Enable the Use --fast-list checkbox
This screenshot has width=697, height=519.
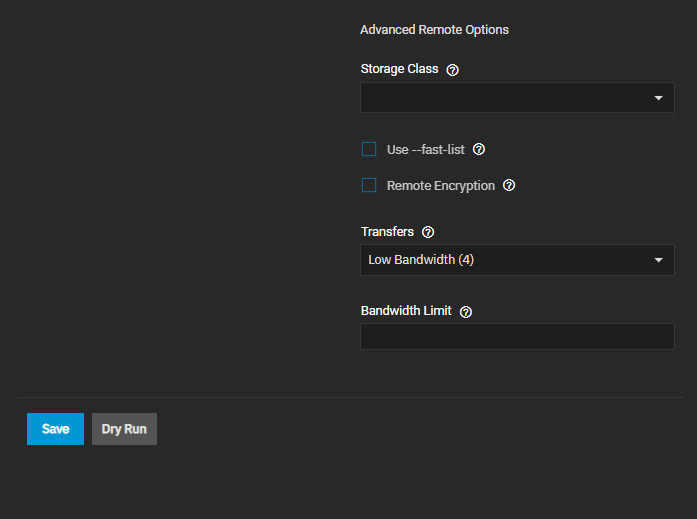click(x=369, y=150)
